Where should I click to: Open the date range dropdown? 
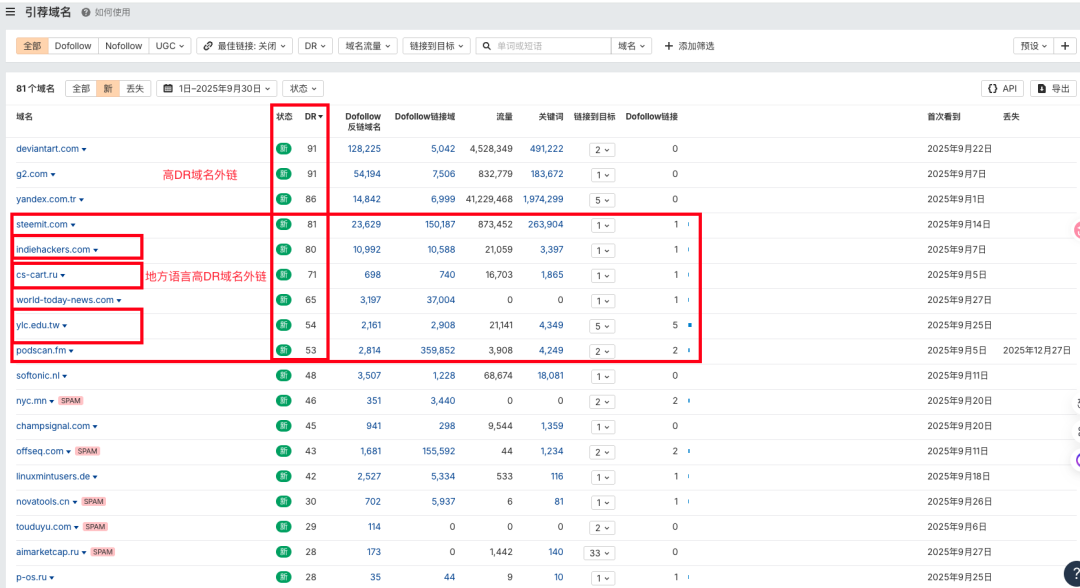pyautogui.click(x=217, y=89)
